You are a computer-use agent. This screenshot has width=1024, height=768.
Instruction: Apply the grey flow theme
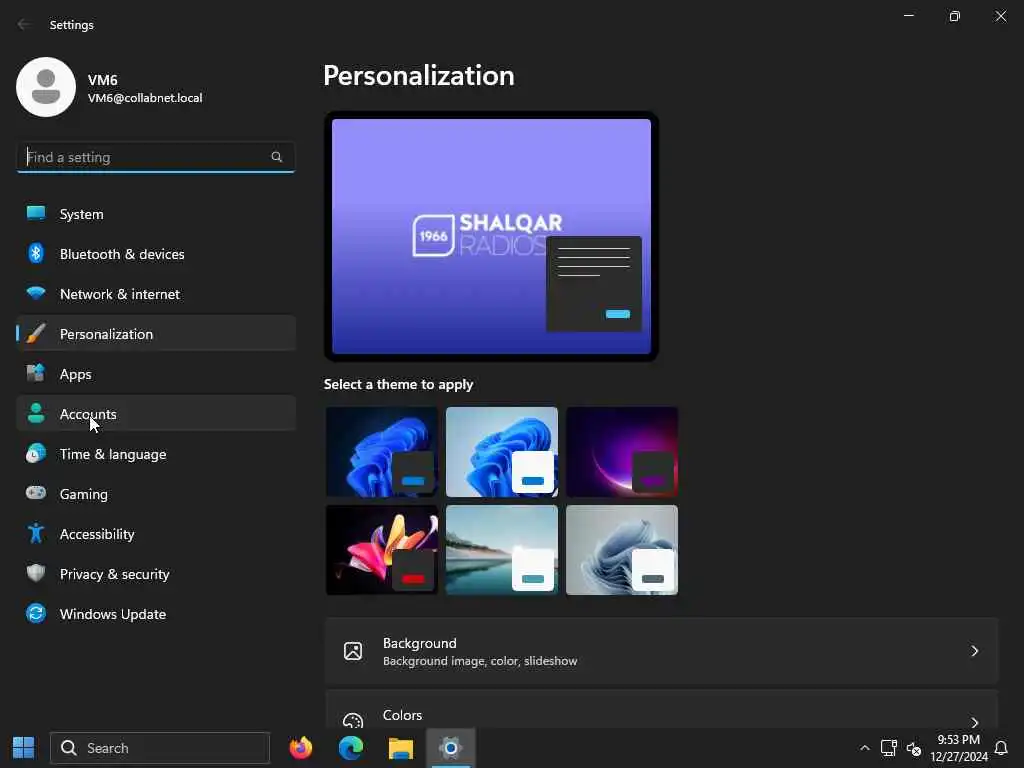622,550
